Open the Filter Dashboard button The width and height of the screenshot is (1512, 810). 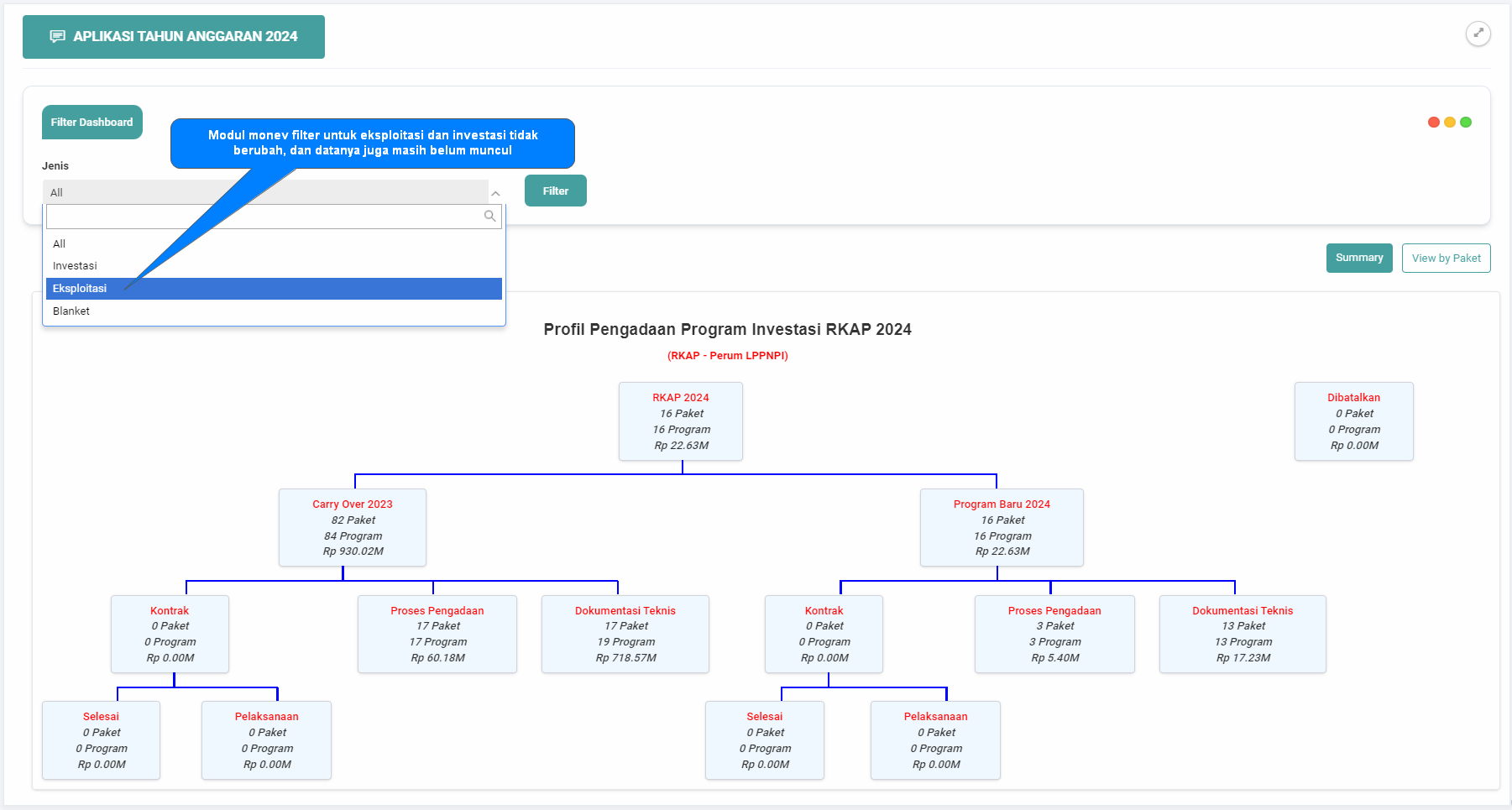92,123
